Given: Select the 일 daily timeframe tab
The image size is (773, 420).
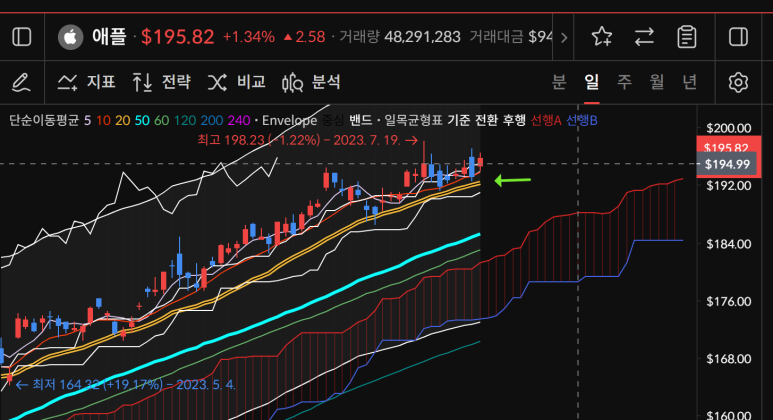Looking at the screenshot, I should (592, 82).
